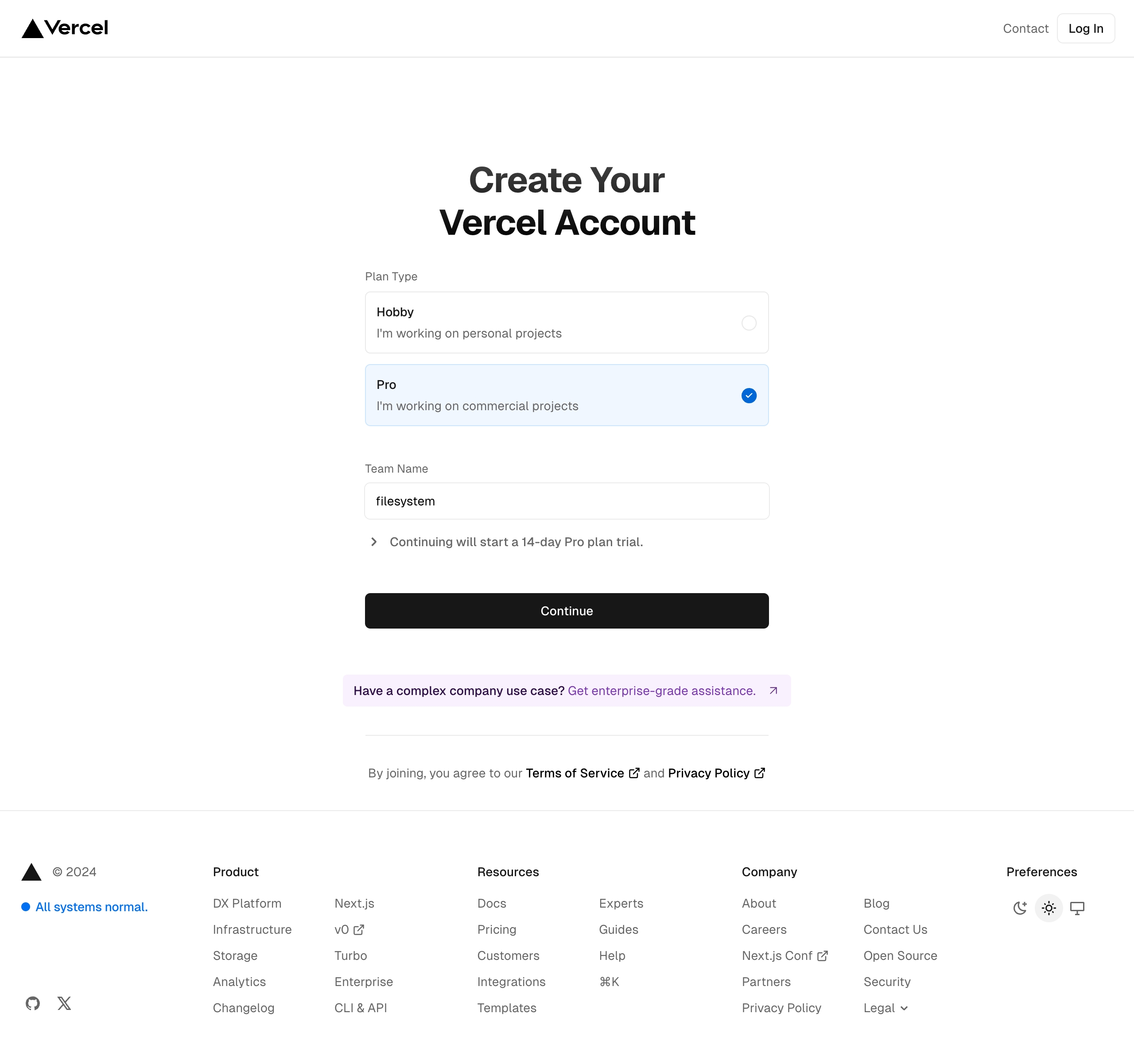Open the GitHub icon link in footer
Screen dimensions: 1134x1064
(32, 1003)
